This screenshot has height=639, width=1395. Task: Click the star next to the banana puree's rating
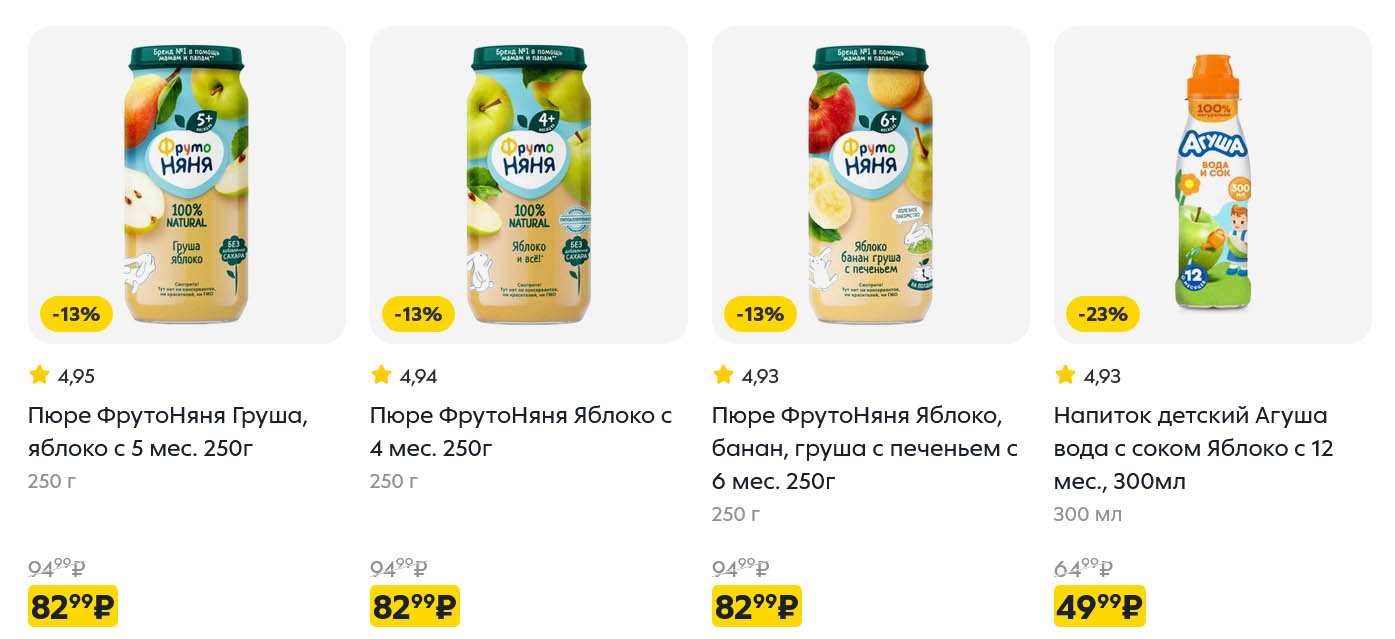723,375
